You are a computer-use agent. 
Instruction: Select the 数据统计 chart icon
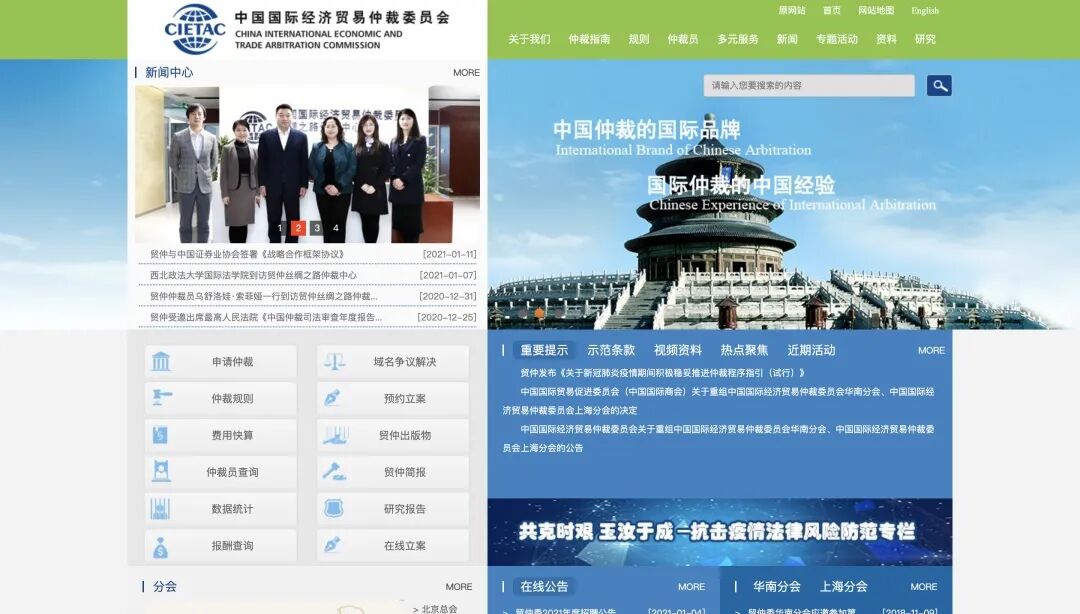point(160,509)
